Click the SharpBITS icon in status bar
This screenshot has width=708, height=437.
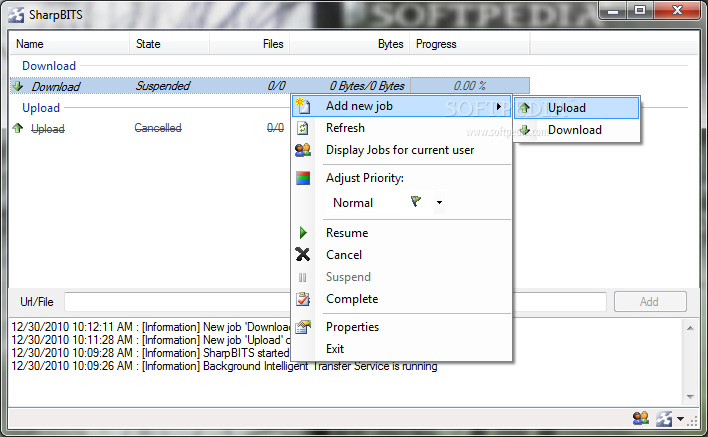point(664,418)
